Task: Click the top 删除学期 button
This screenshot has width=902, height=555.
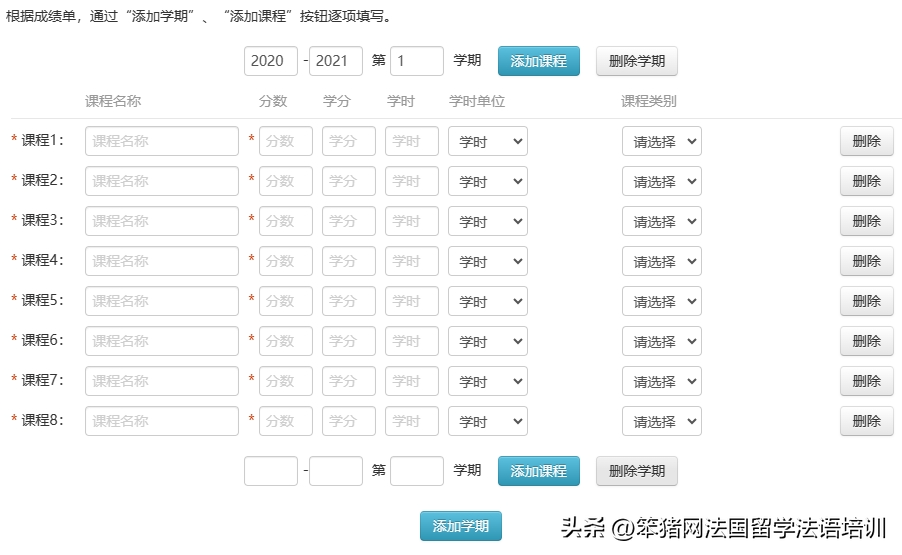Action: click(636, 61)
